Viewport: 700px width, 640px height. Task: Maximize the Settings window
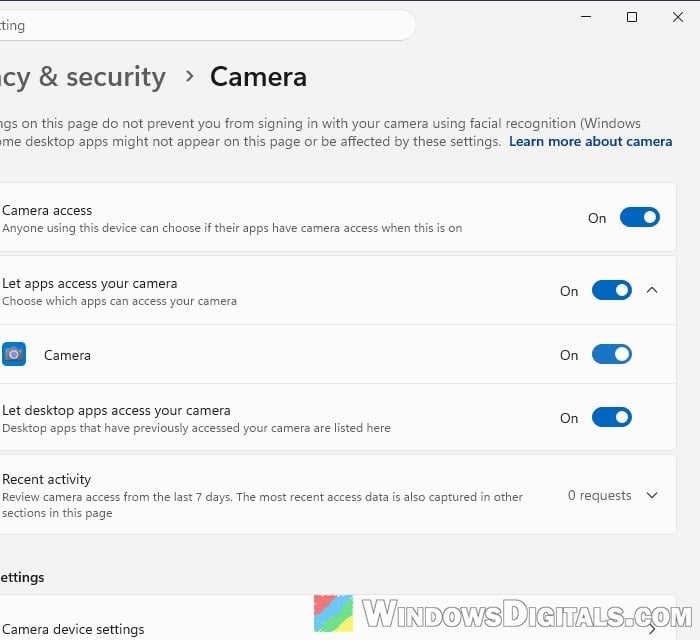pos(632,17)
